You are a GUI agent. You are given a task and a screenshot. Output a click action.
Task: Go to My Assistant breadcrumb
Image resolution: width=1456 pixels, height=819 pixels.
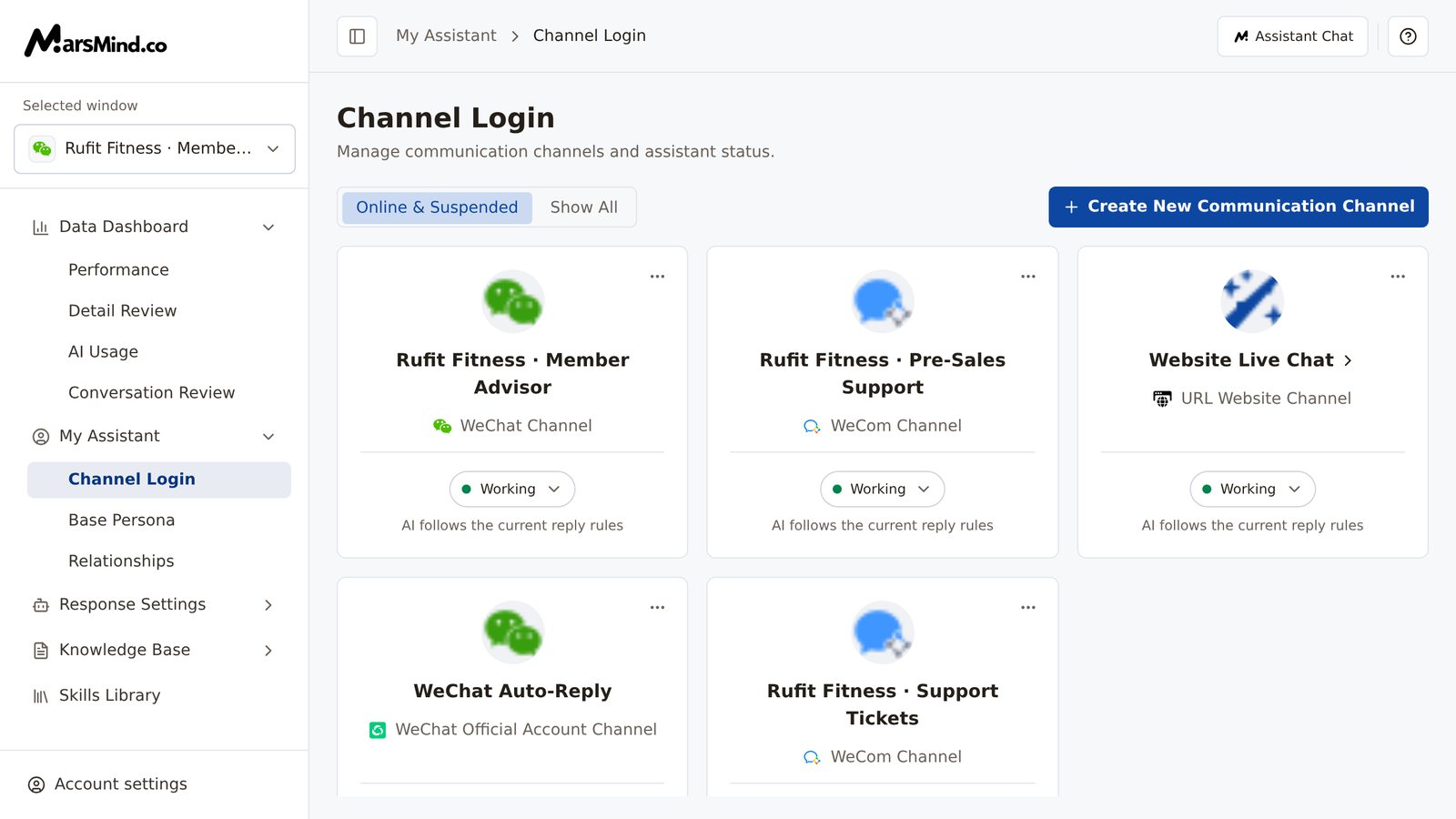446,35
